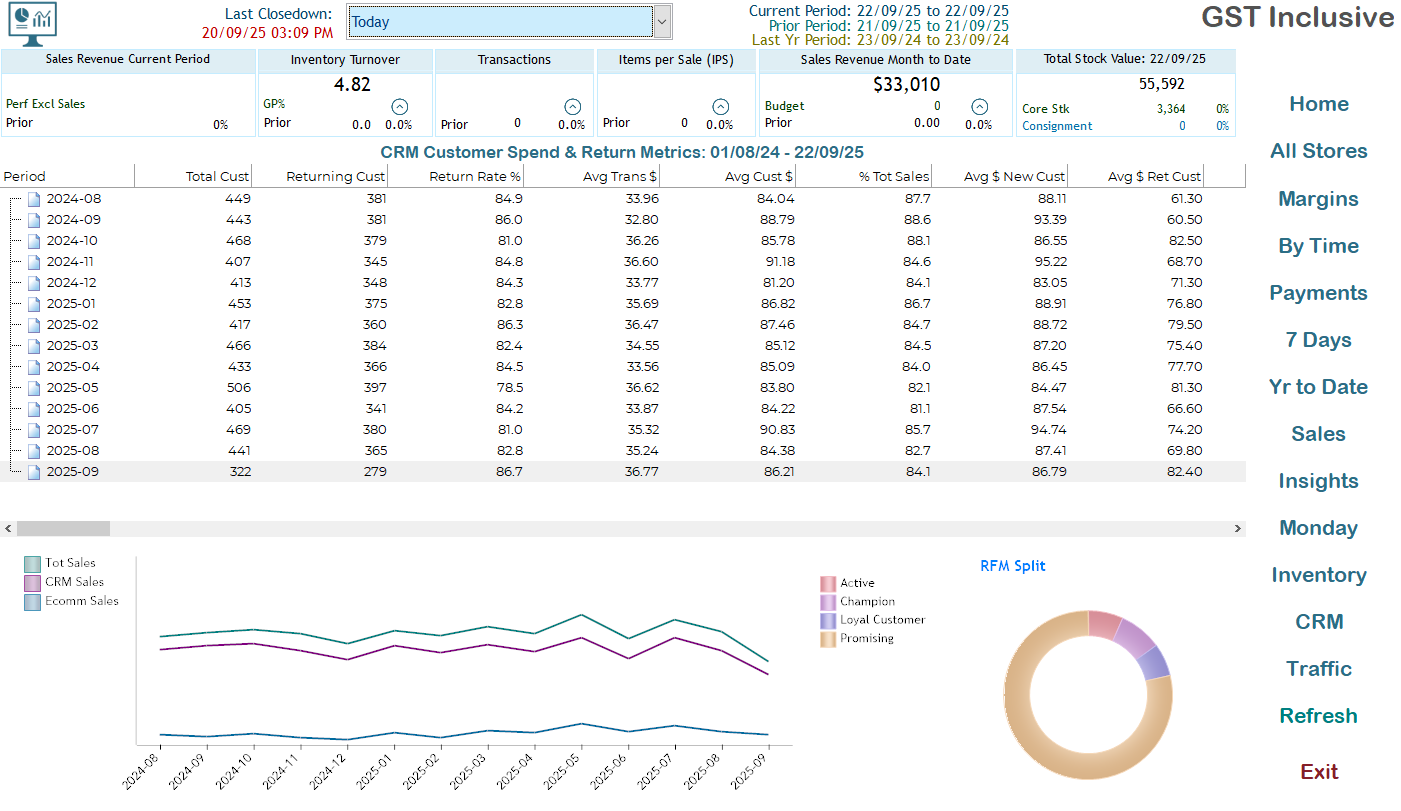This screenshot has height=811, width=1401.
Task: Click the Transactions circled arrow icon
Action: click(x=572, y=106)
